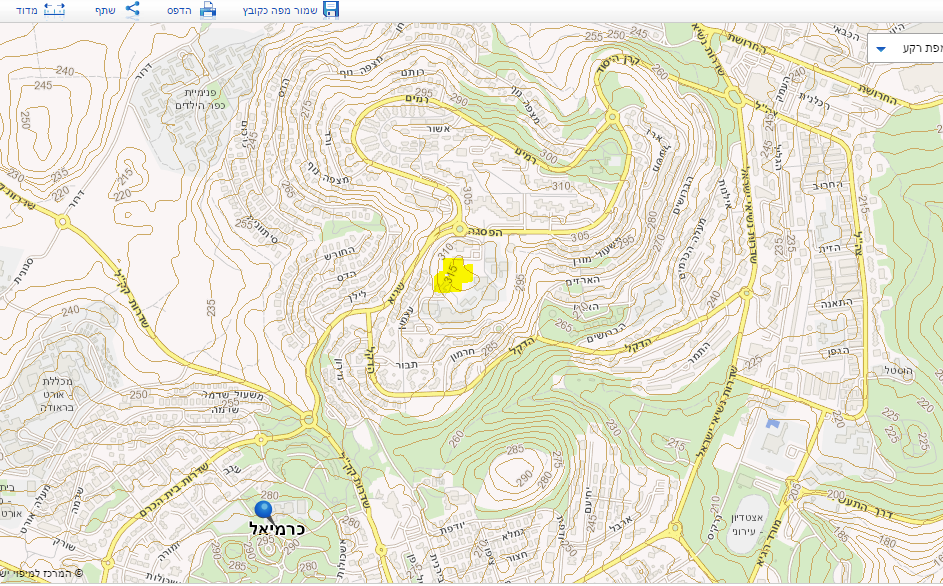Click the blue pin marker above כרמיאל
The height and width of the screenshot is (586, 943).
(264, 511)
